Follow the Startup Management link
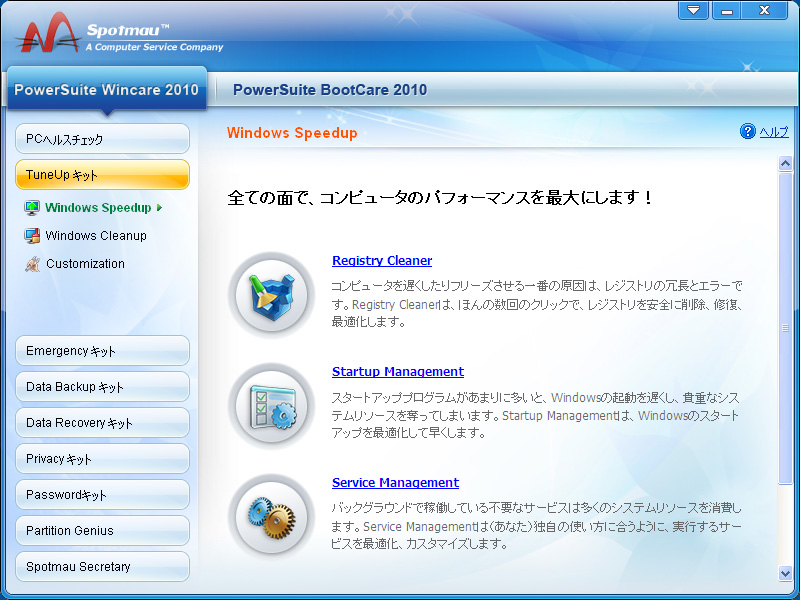This screenshot has width=800, height=600. (x=398, y=372)
